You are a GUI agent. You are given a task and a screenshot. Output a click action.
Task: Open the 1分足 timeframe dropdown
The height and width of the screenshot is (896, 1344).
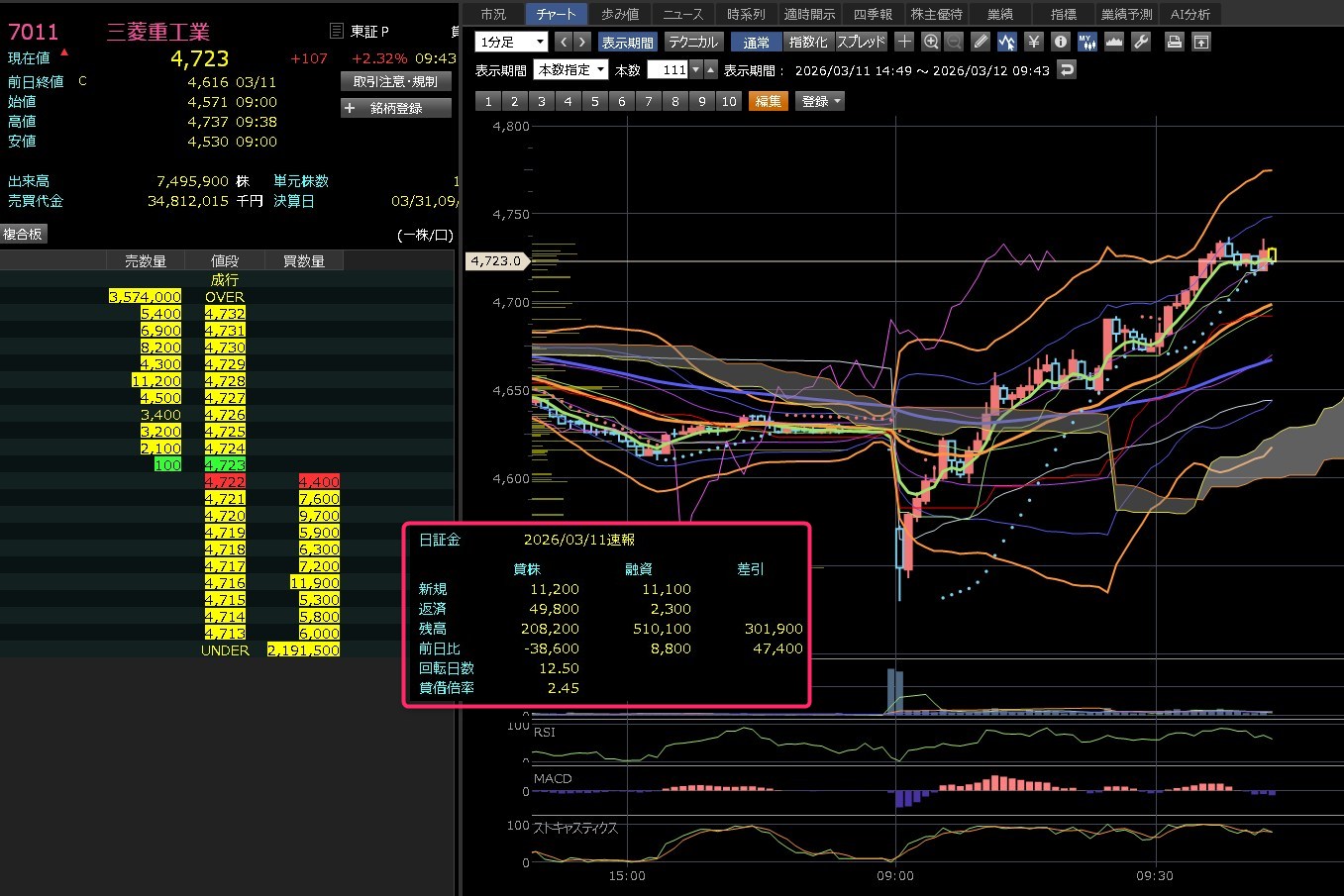[x=512, y=42]
